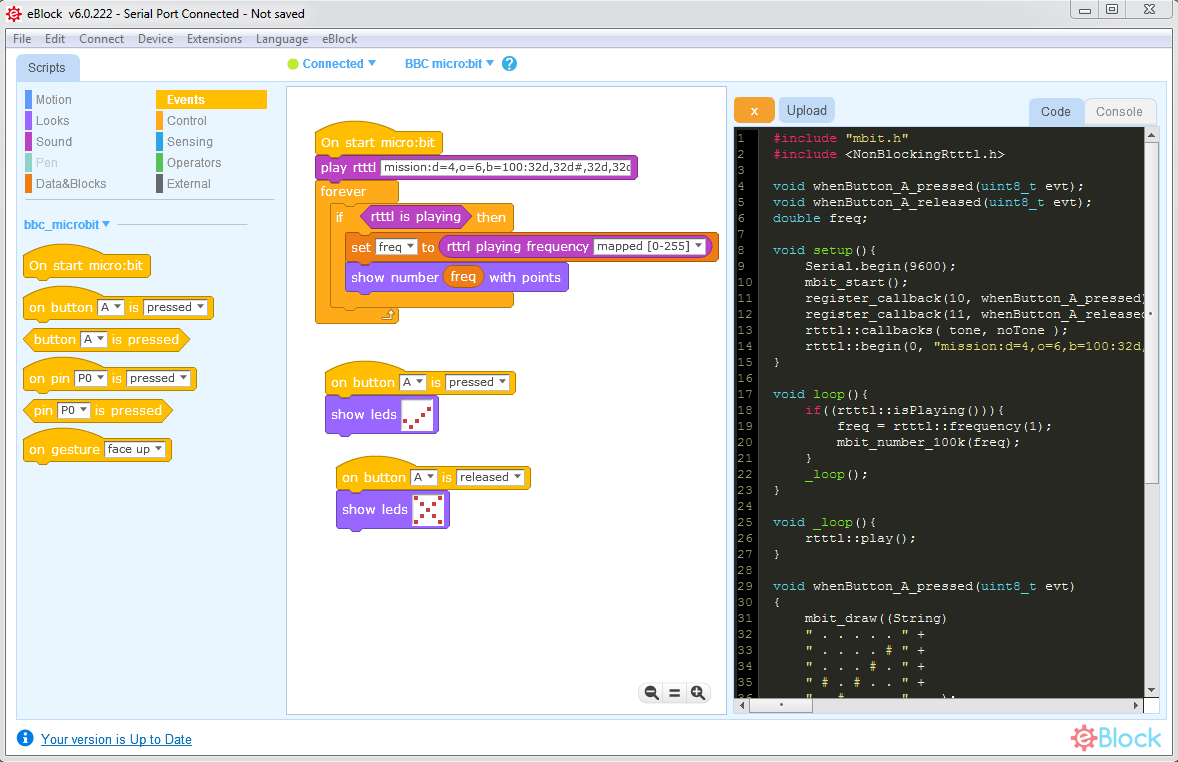The image size is (1178, 762).
Task: Open A dropdown in palette button A is pressed block
Action: click(93, 340)
